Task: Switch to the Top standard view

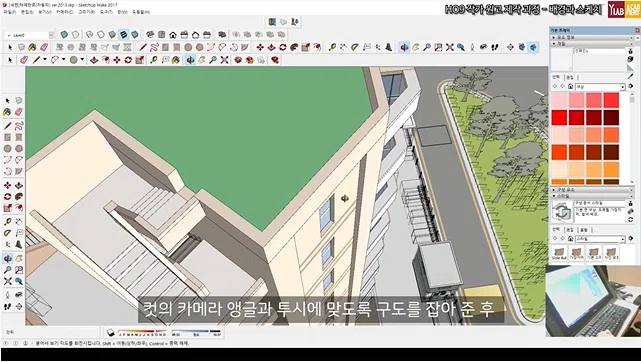Action: pyautogui.click(x=161, y=35)
